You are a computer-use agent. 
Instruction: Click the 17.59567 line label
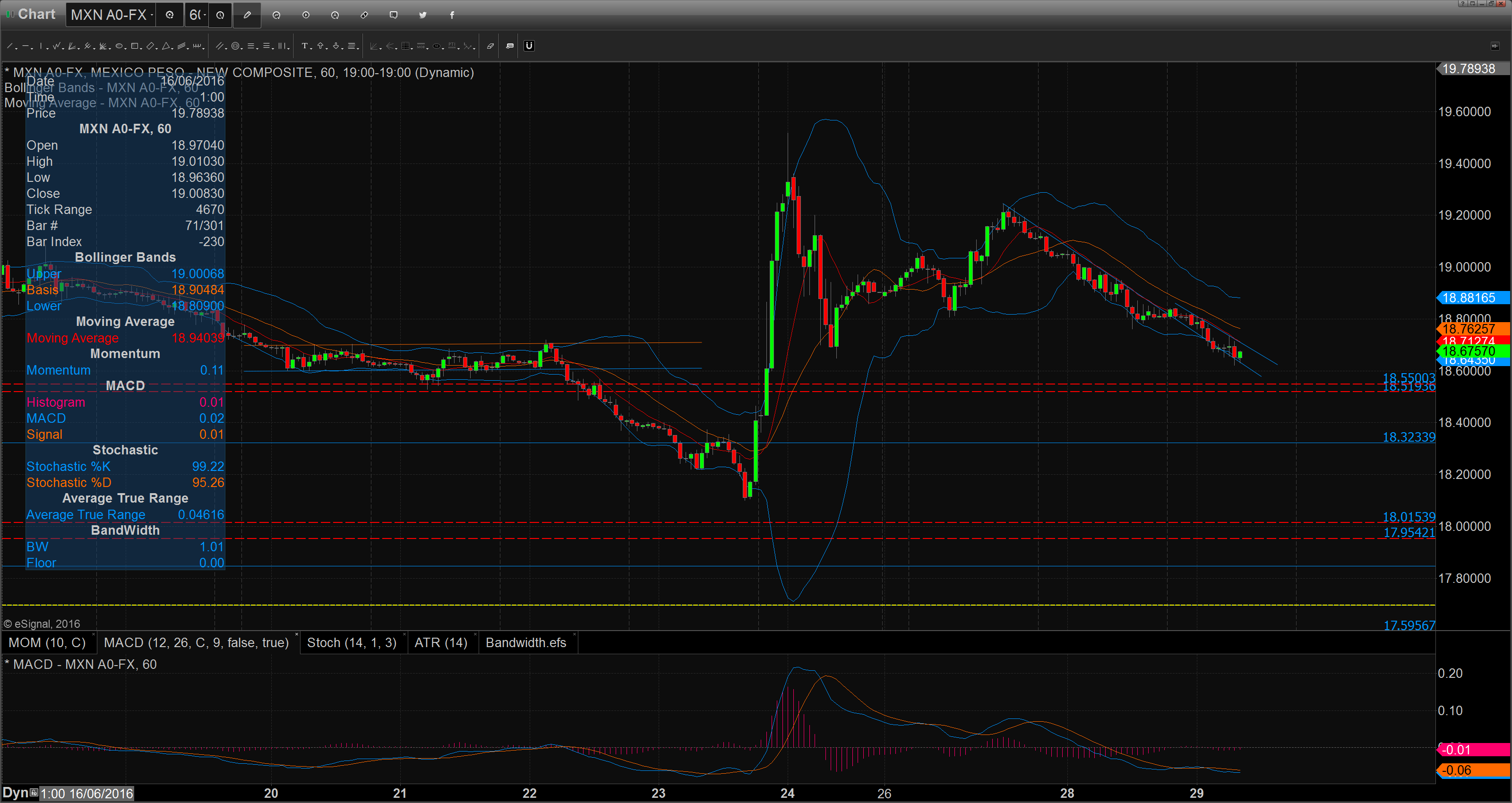(1409, 625)
